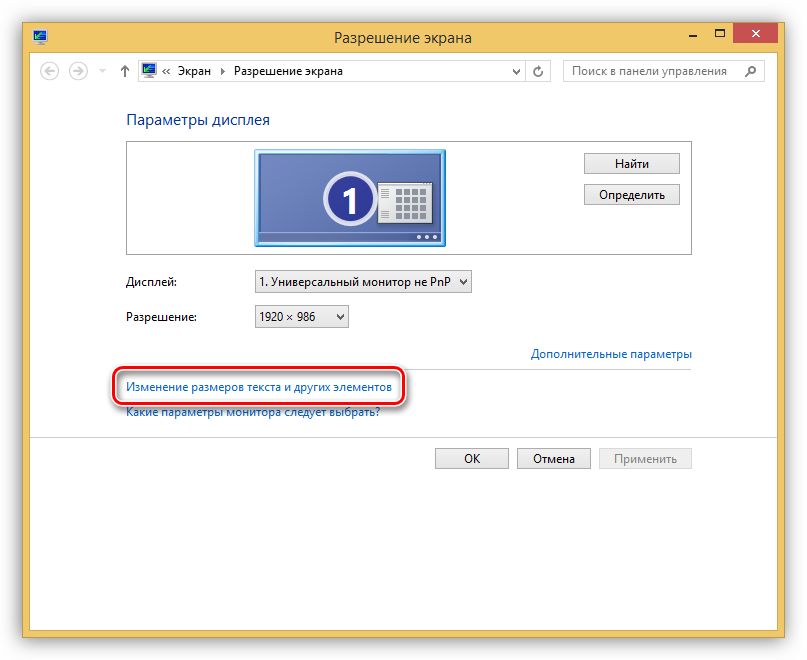Image resolution: width=807 pixels, height=660 pixels.
Task: Click the Back navigation arrow
Action: (50, 71)
